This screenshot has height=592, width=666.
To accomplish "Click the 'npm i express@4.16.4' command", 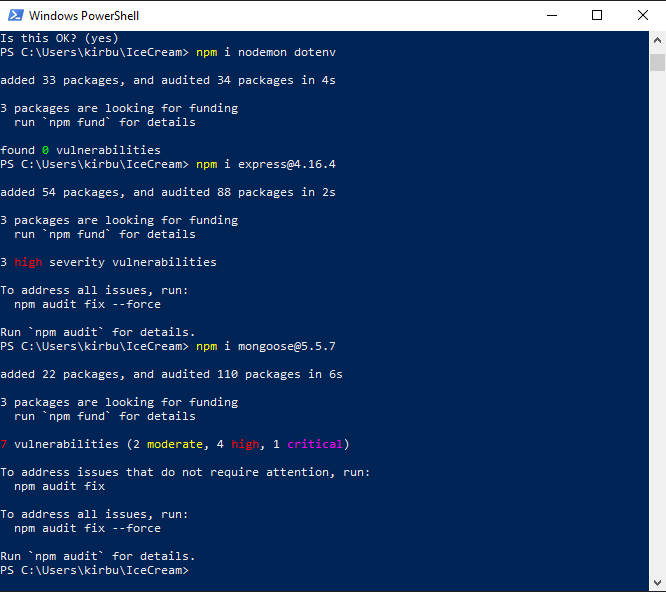I will [x=266, y=164].
